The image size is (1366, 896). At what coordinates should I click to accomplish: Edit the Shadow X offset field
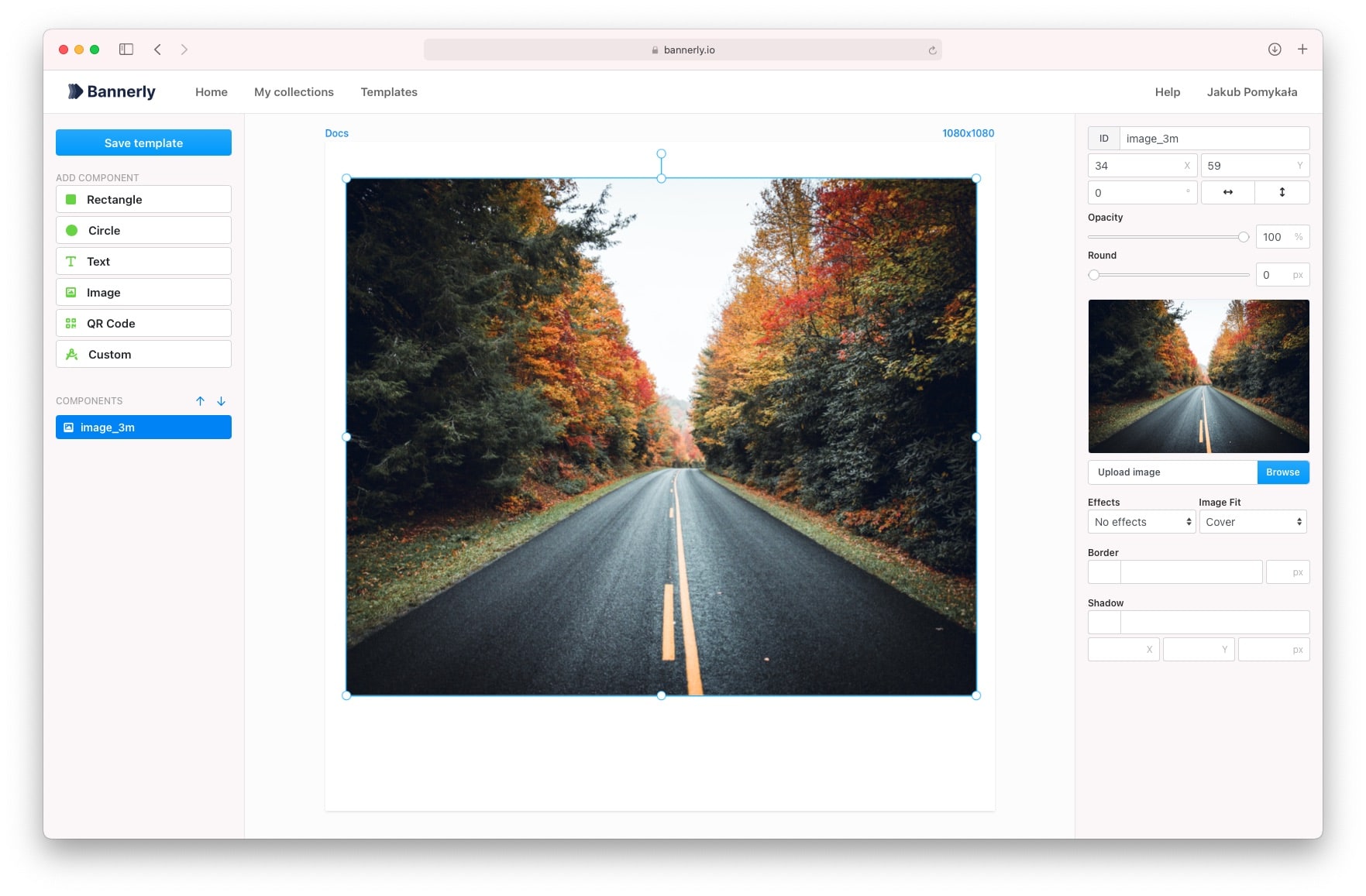point(1123,650)
